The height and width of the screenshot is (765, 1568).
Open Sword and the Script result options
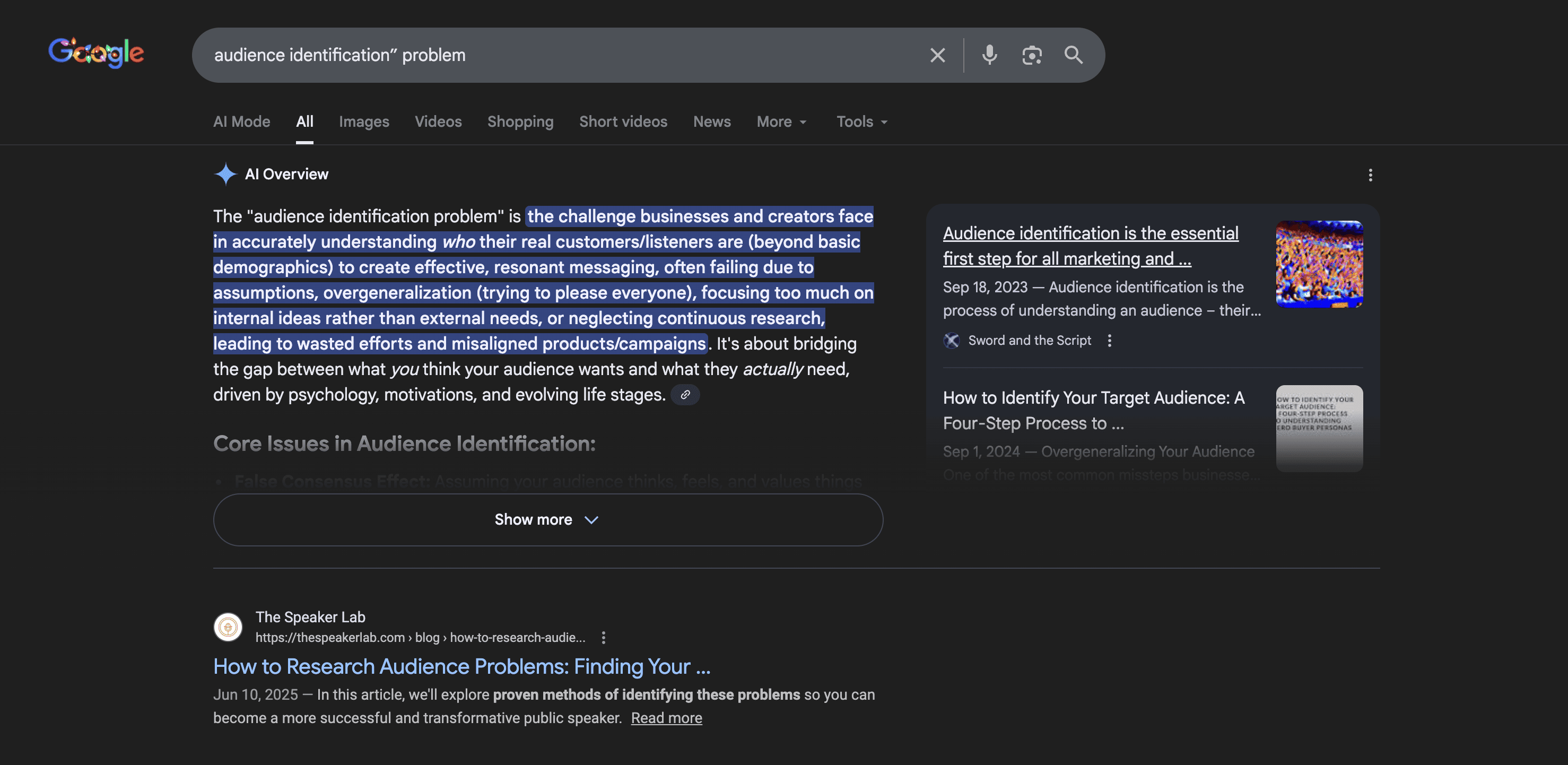coord(1109,341)
